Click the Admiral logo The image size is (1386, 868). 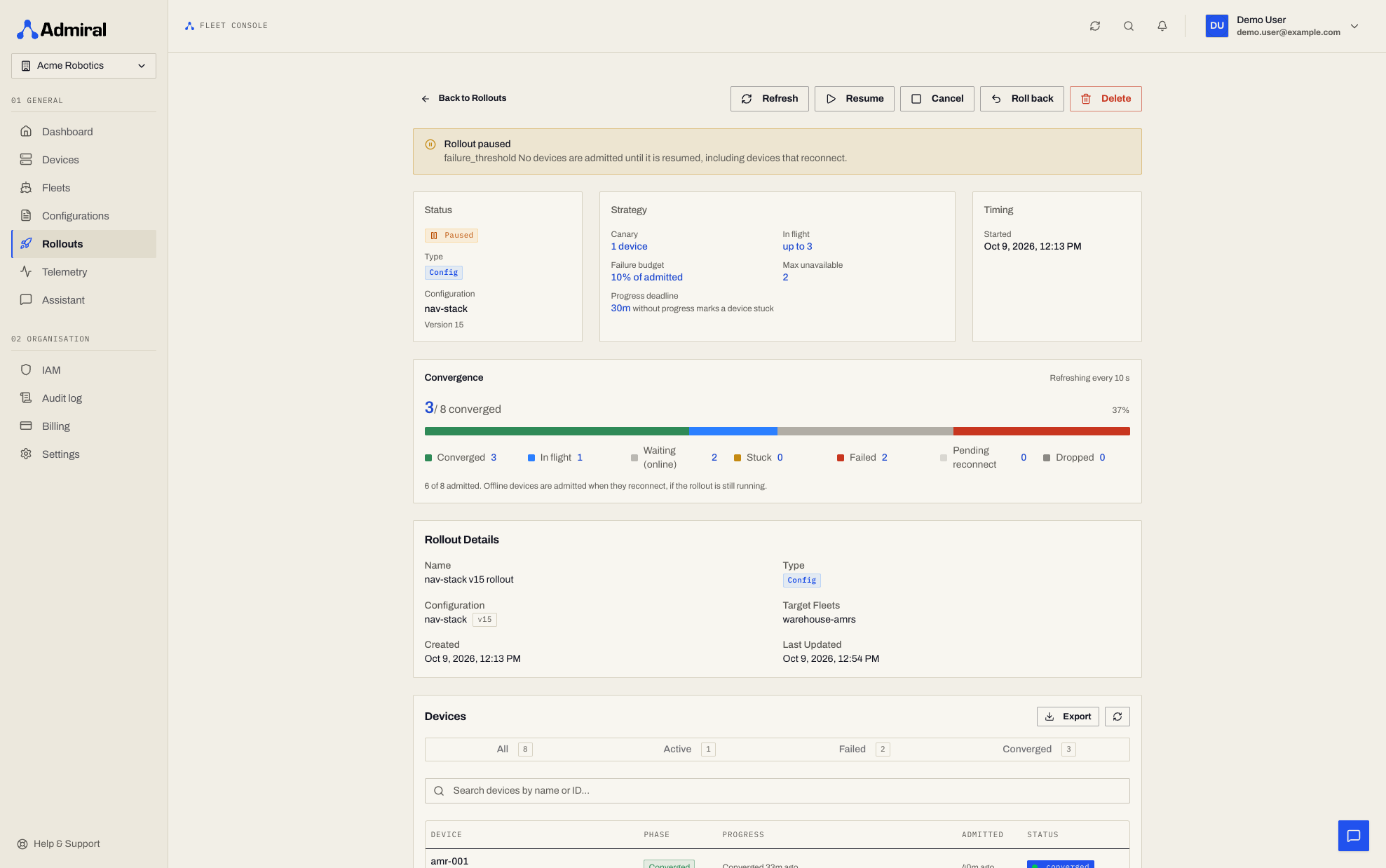point(62,29)
